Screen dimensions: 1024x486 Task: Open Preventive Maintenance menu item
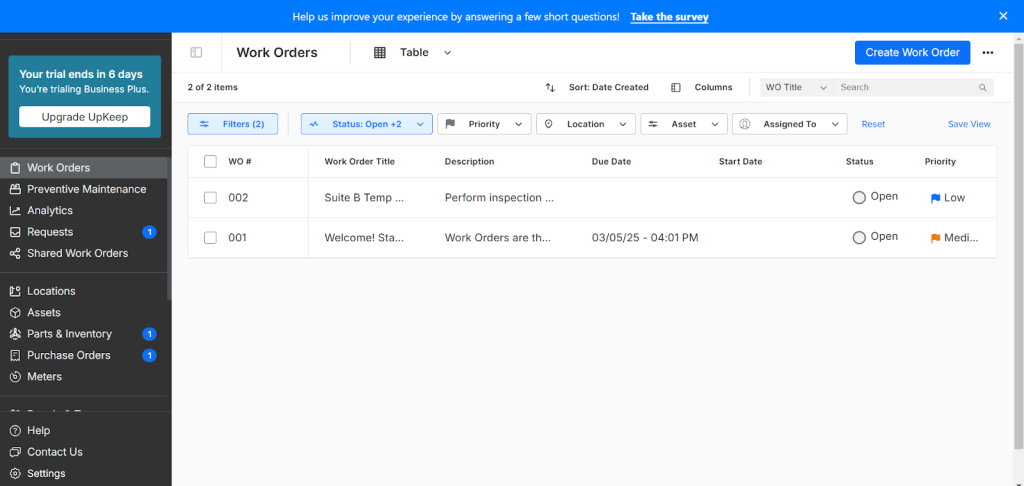86,189
